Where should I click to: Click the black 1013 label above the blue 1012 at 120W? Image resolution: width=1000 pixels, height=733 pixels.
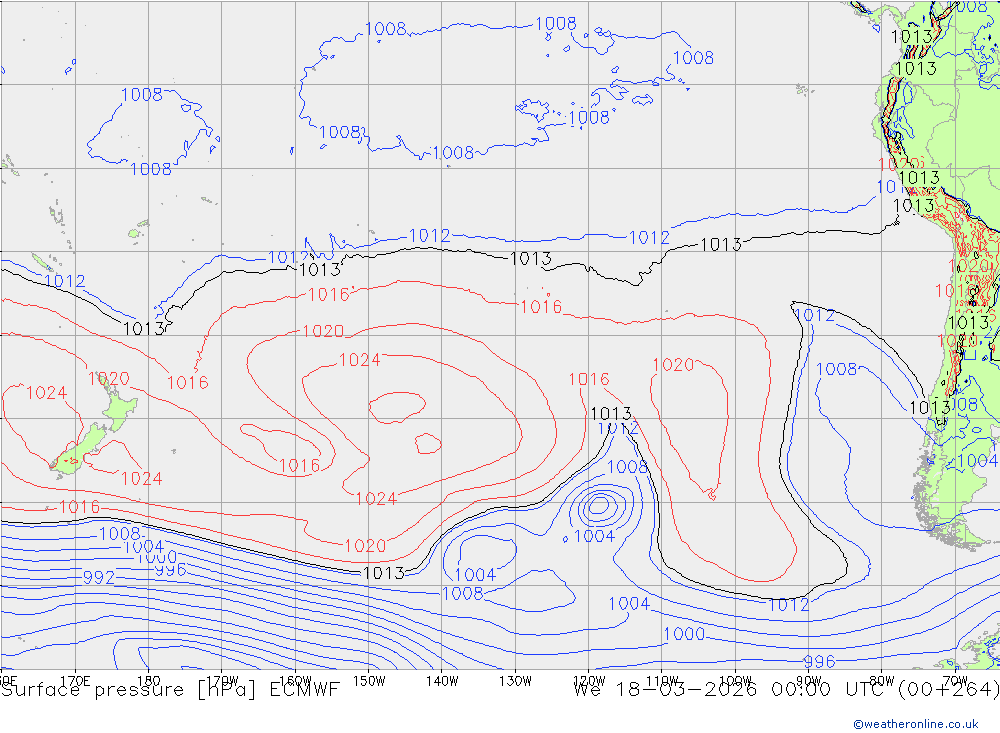click(611, 413)
